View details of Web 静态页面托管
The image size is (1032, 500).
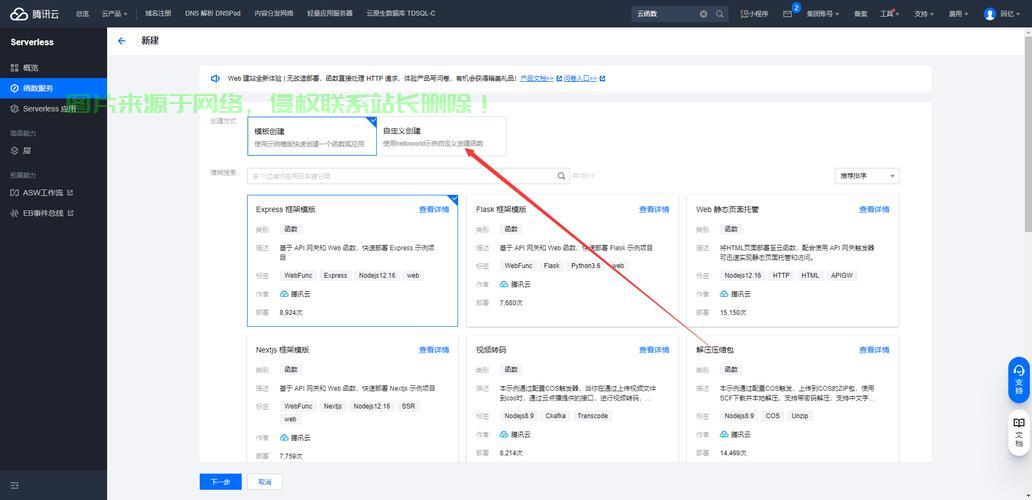click(874, 210)
